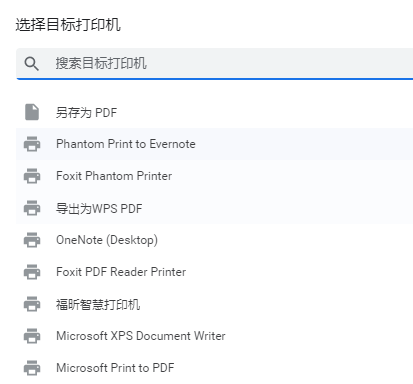
Task: Click printer icon beside 导出为WPS PDF
Action: click(x=32, y=208)
